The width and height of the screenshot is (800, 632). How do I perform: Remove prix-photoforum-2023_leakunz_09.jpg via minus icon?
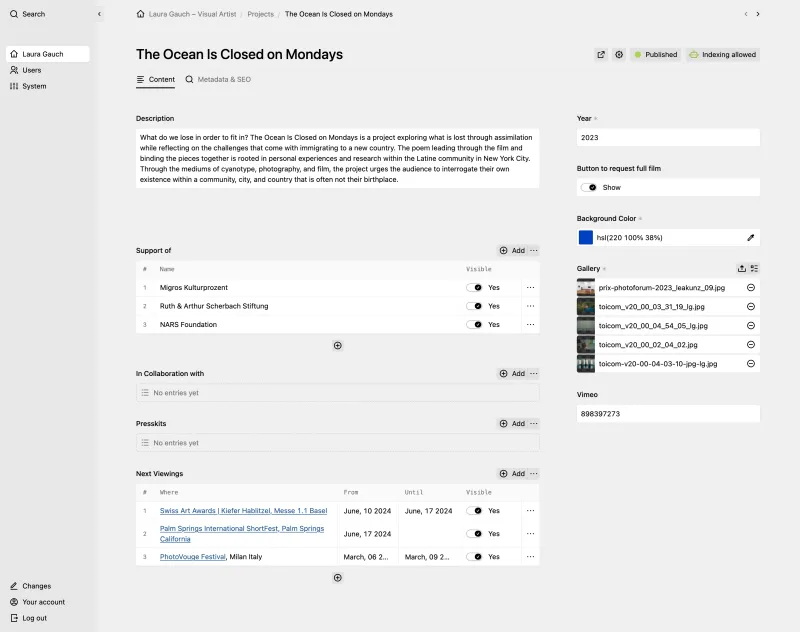tap(749, 287)
